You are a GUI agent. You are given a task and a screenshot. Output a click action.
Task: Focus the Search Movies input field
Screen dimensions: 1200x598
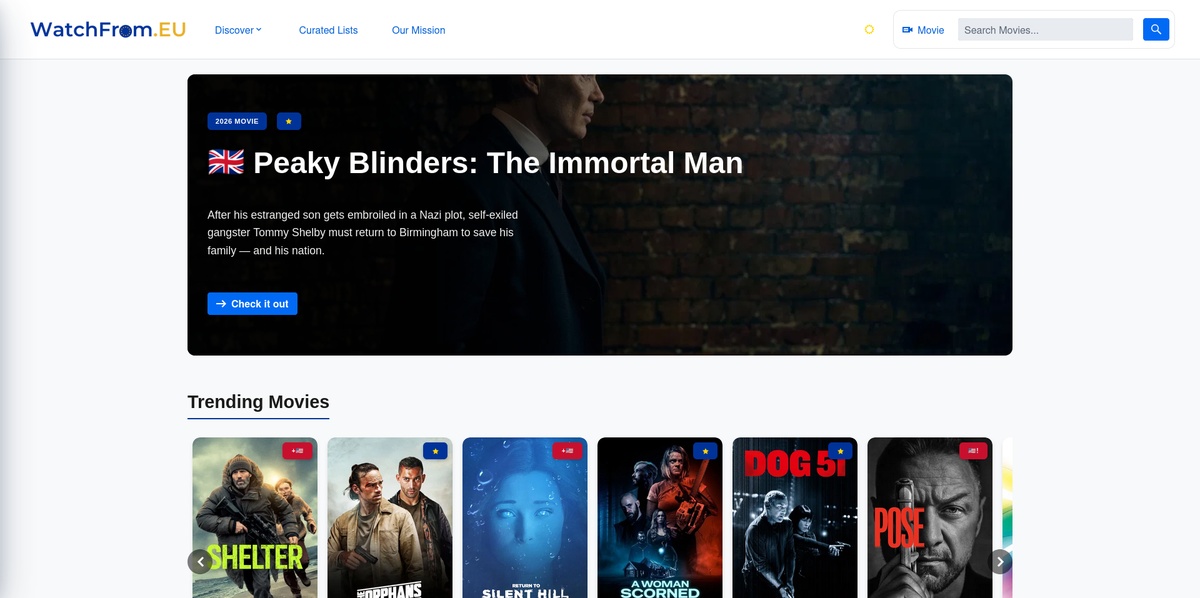click(1045, 30)
